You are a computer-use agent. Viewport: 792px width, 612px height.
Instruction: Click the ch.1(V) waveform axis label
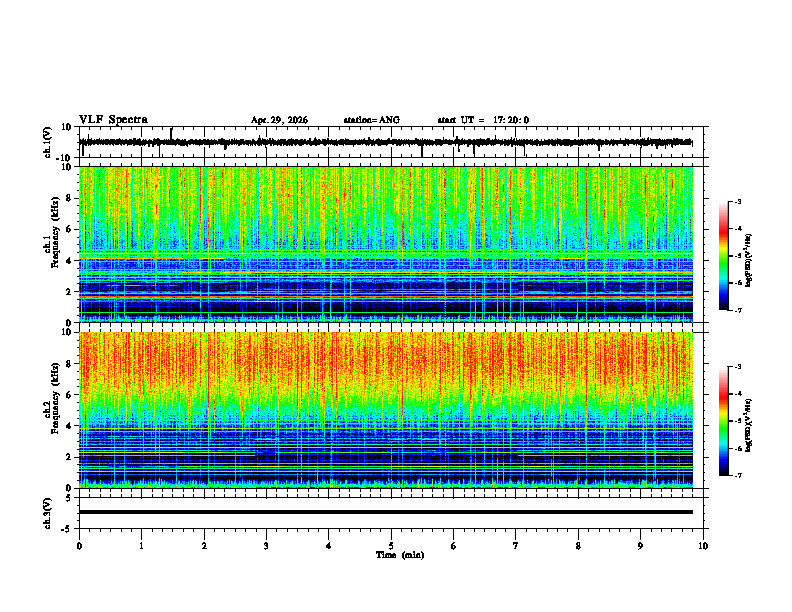click(48, 142)
